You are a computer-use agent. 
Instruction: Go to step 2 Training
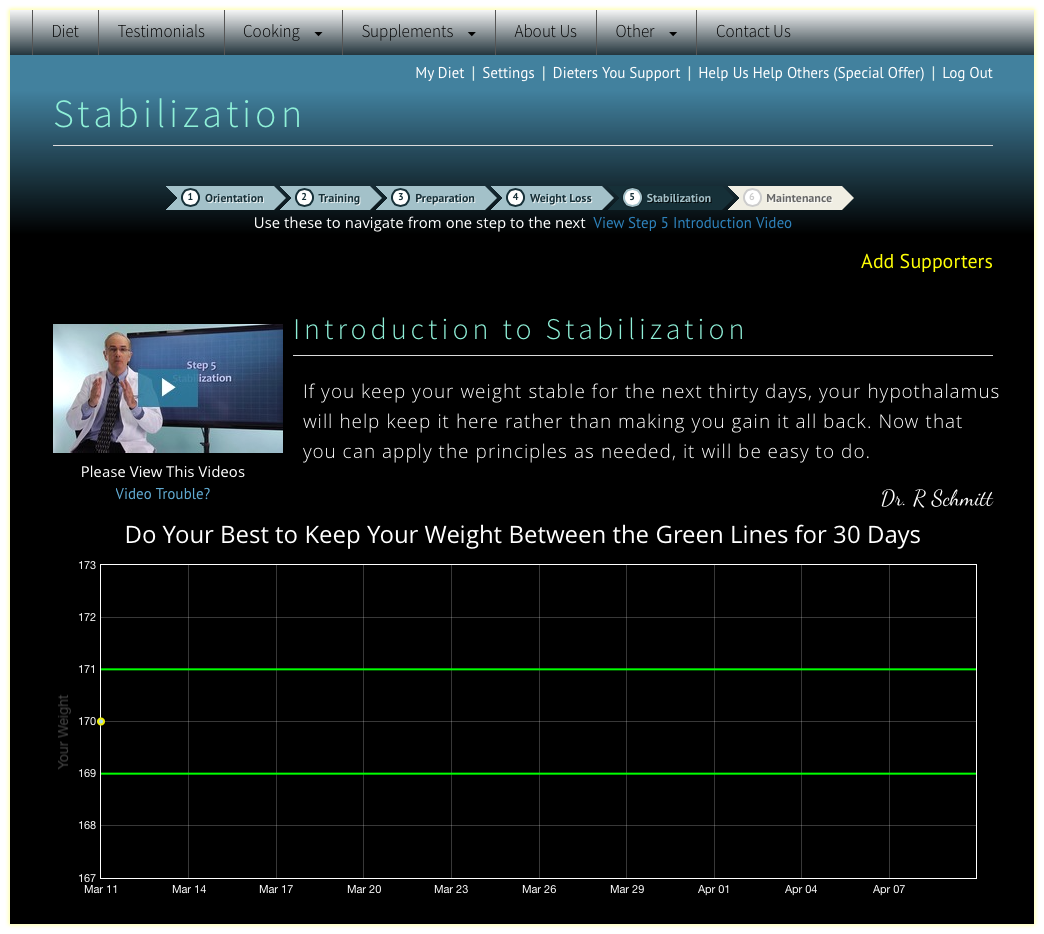[x=329, y=198]
